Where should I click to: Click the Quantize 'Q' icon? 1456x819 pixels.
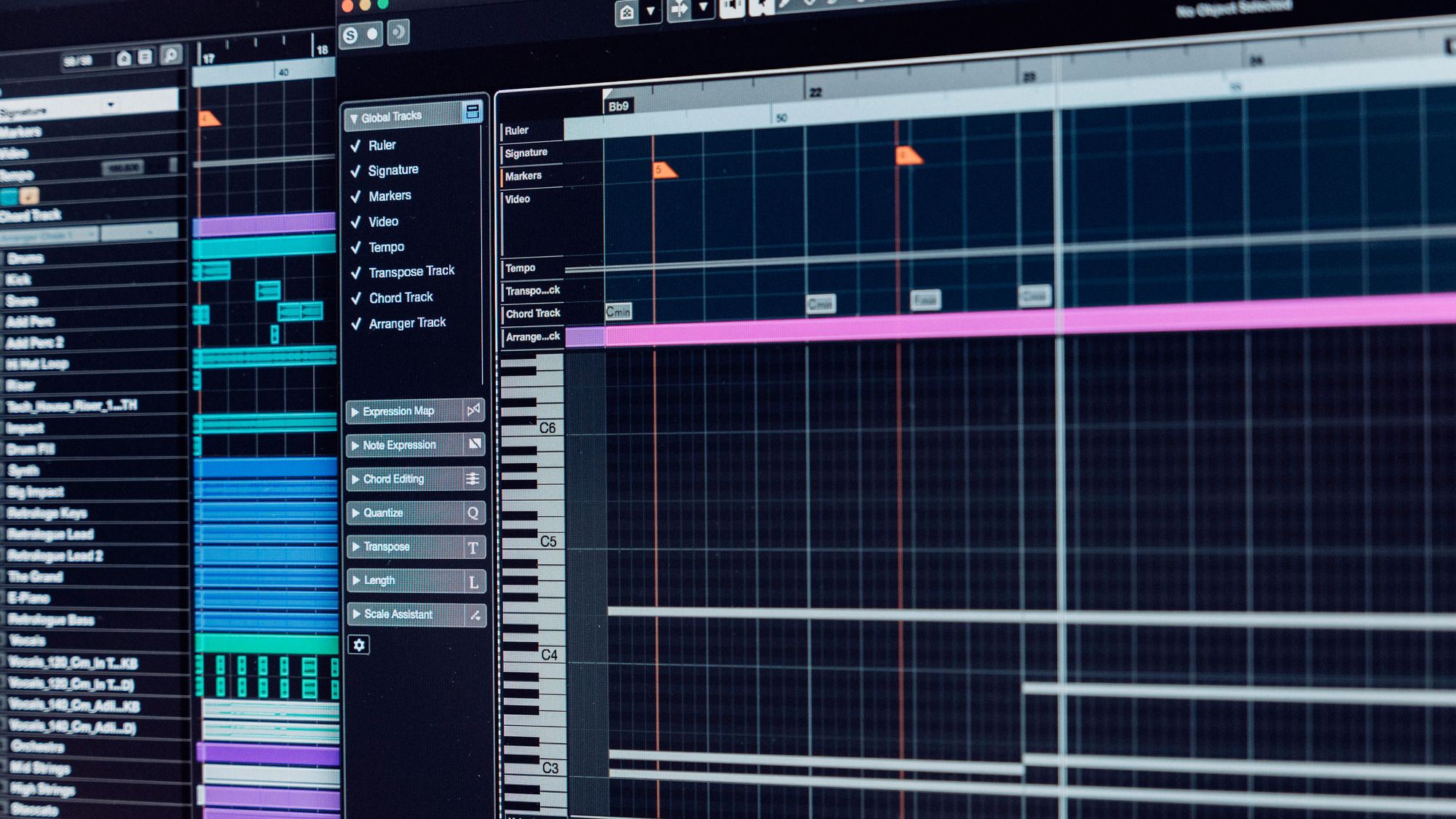click(473, 513)
